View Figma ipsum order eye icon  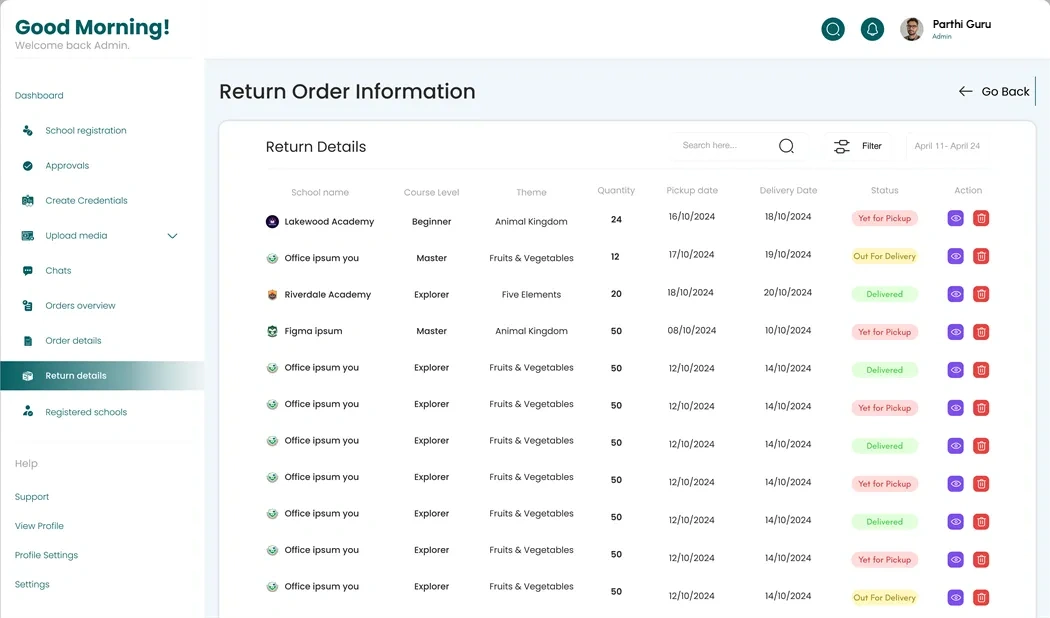pos(956,332)
